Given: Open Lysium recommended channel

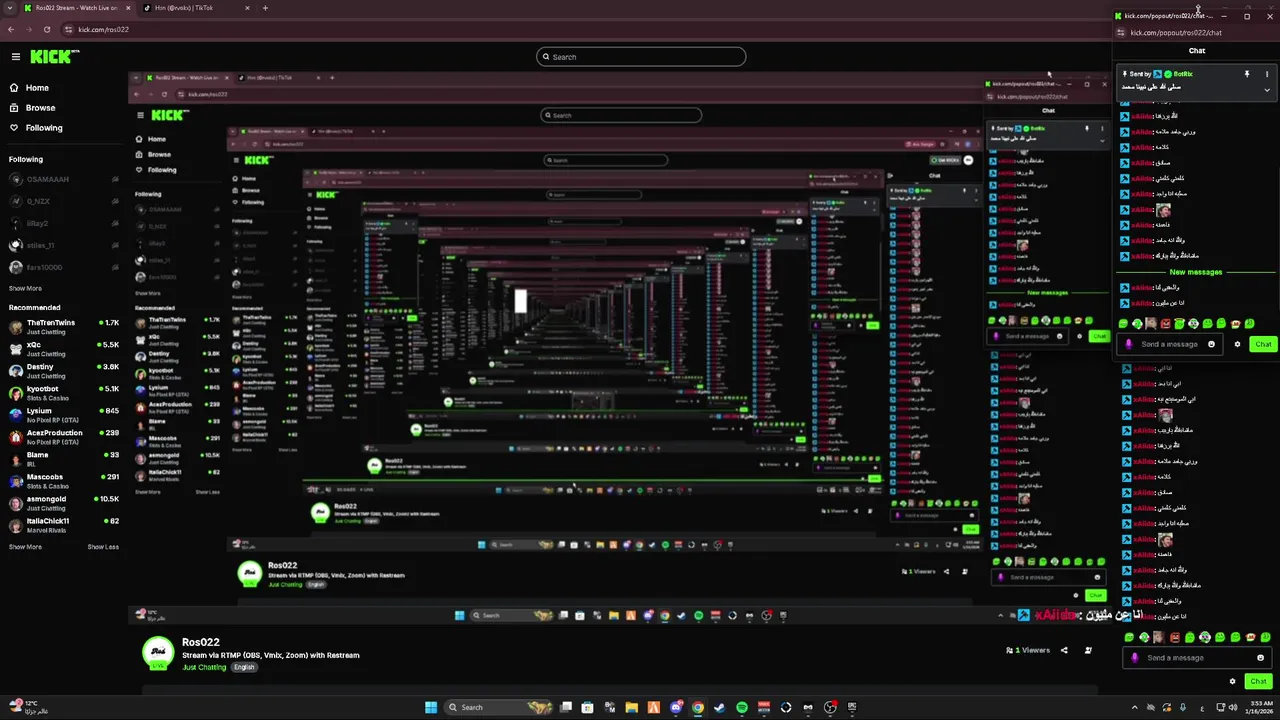Looking at the screenshot, I should [64, 415].
